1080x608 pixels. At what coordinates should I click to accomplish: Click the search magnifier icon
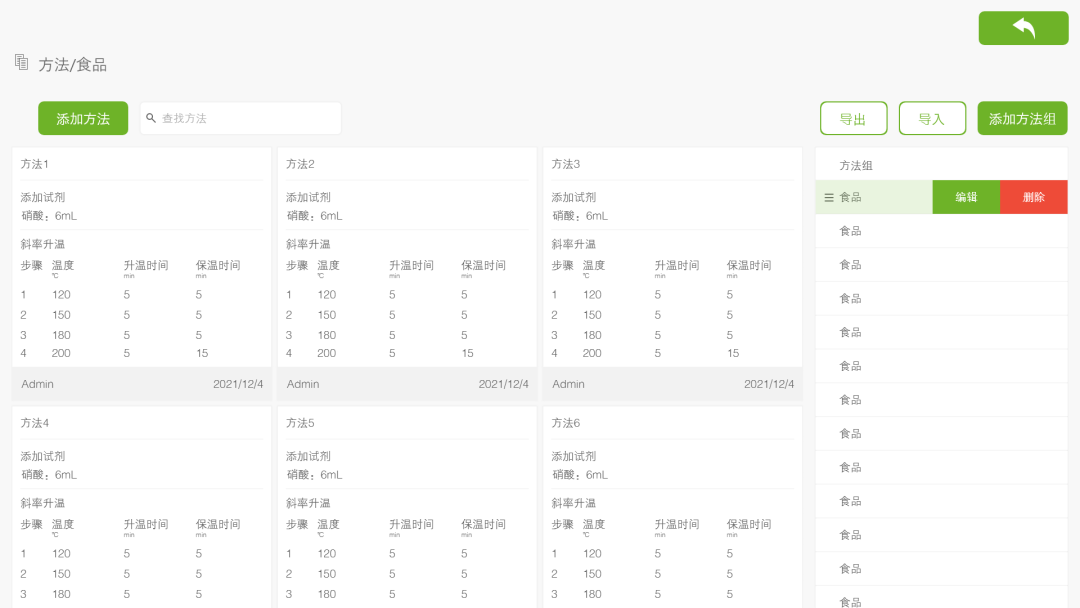pyautogui.click(x=151, y=118)
